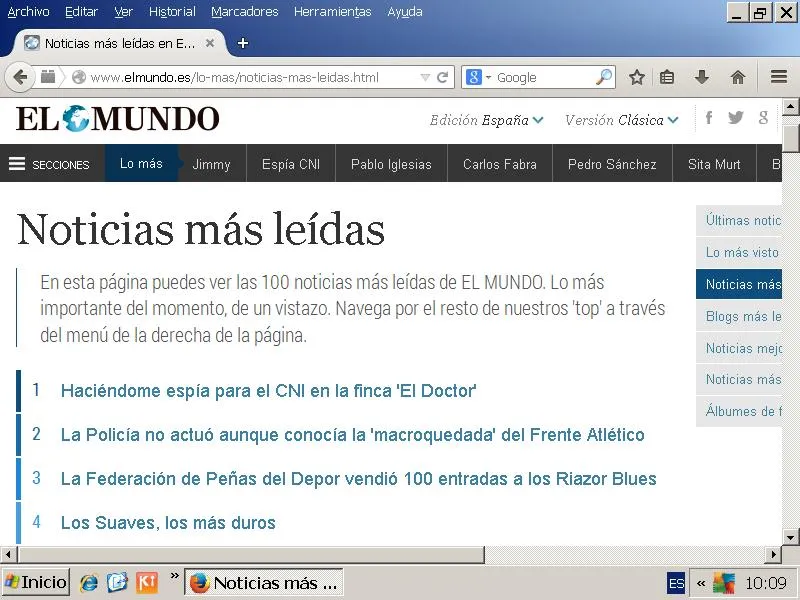Viewport: 800px width, 600px height.
Task: Open the Marcadores menu
Action: click(x=244, y=11)
